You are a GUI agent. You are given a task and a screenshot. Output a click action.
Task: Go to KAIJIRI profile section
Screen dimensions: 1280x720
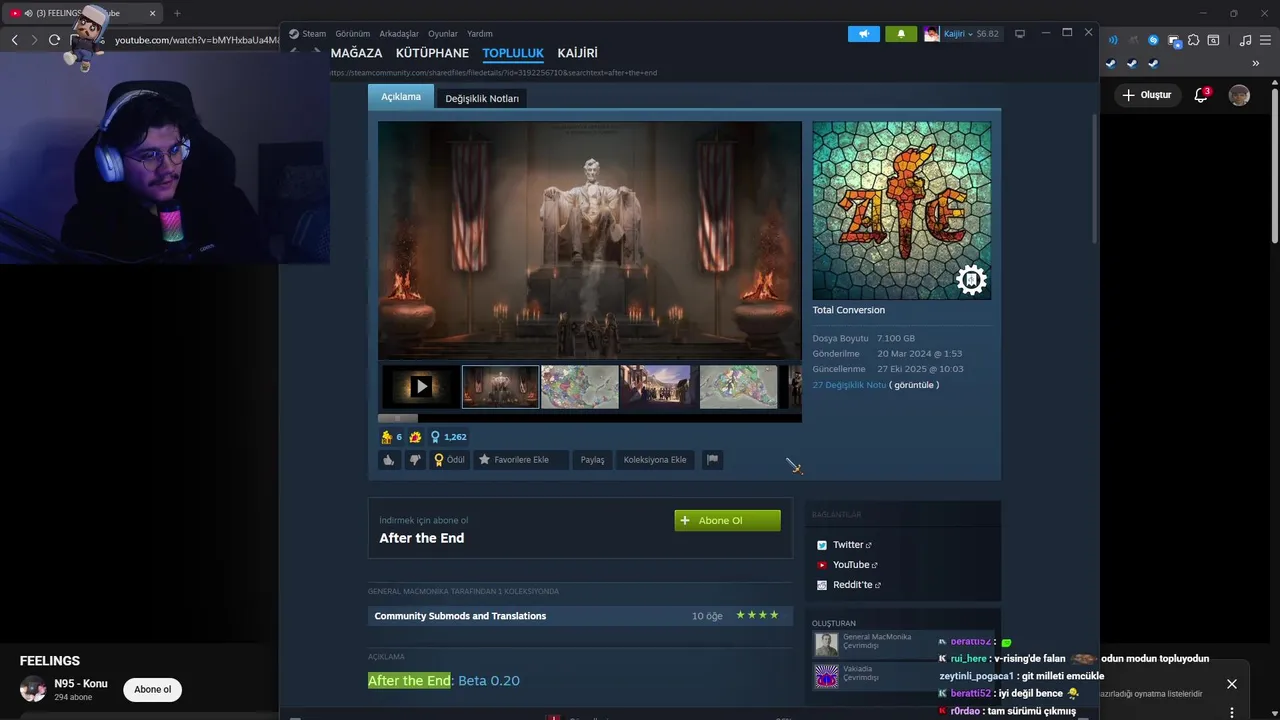577,53
